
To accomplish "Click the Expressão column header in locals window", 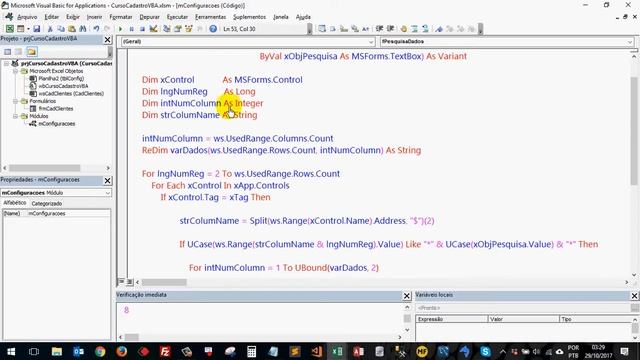I will (452, 319).
